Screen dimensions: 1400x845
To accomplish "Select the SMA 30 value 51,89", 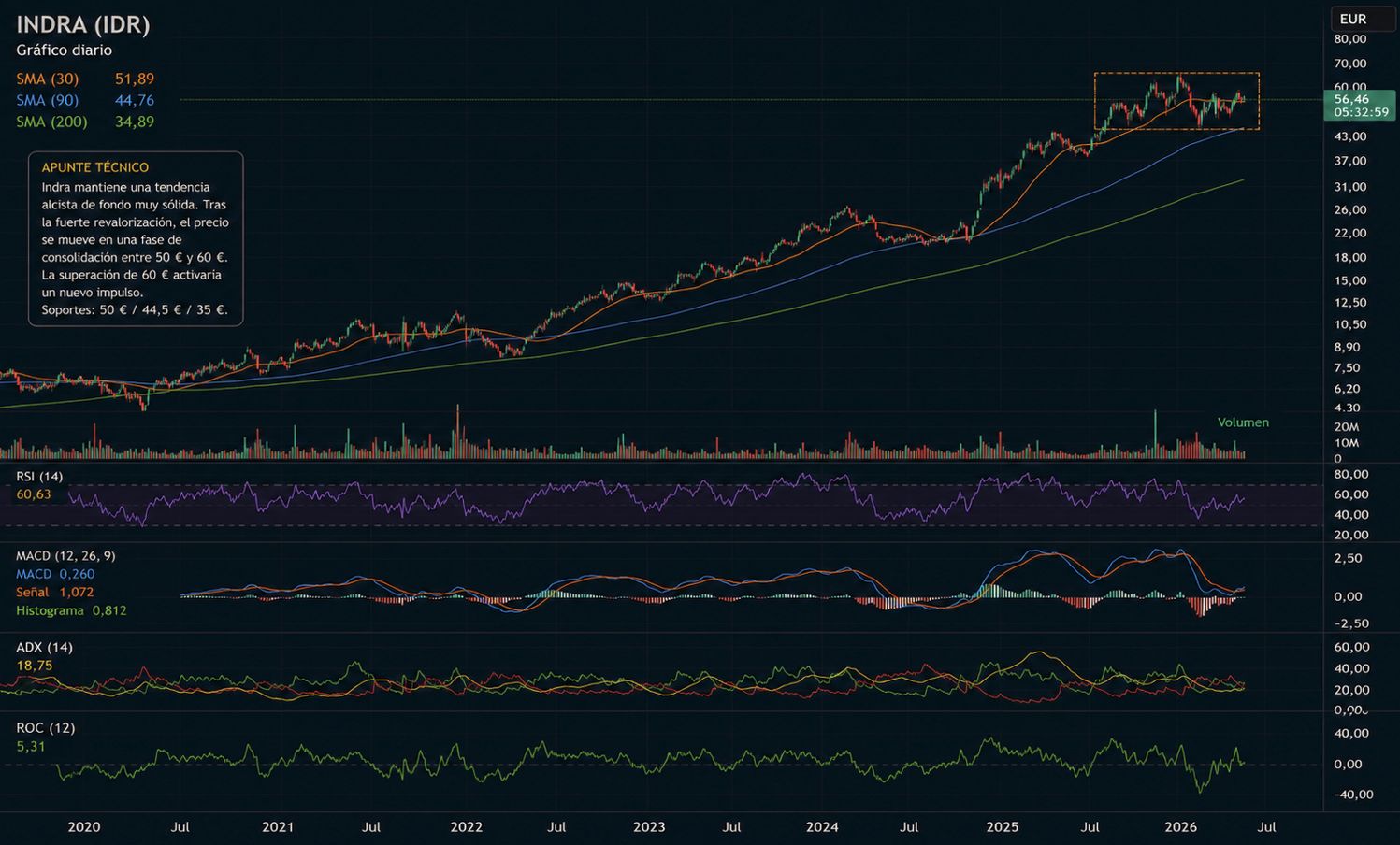I will (135, 79).
